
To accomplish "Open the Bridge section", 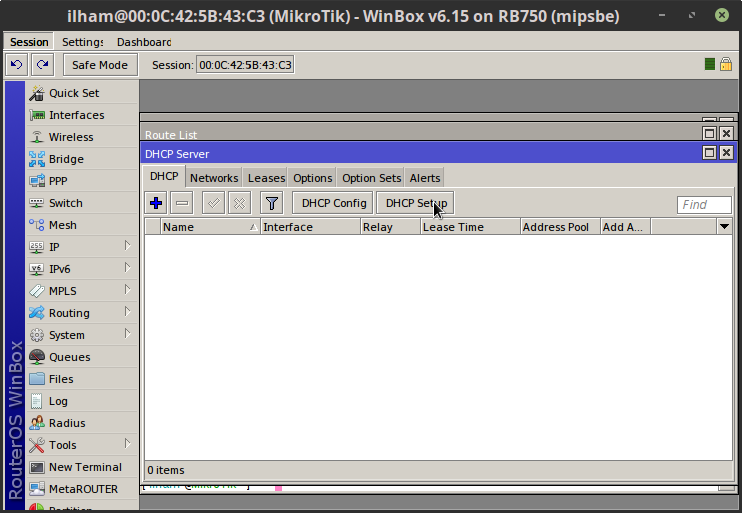I will (x=81, y=159).
